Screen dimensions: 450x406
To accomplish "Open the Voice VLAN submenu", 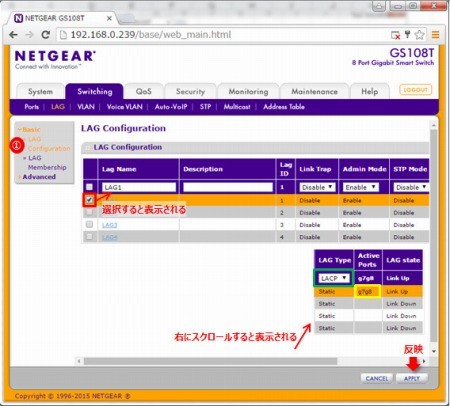I will (124, 107).
